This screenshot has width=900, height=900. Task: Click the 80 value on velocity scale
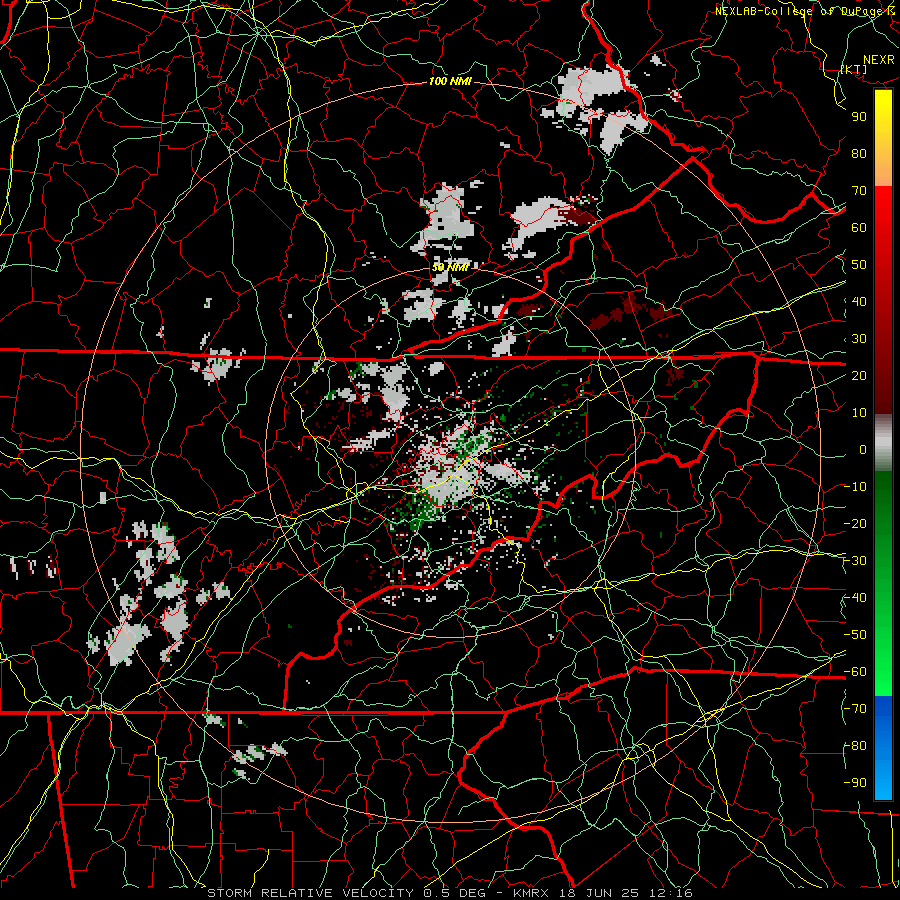click(x=859, y=154)
